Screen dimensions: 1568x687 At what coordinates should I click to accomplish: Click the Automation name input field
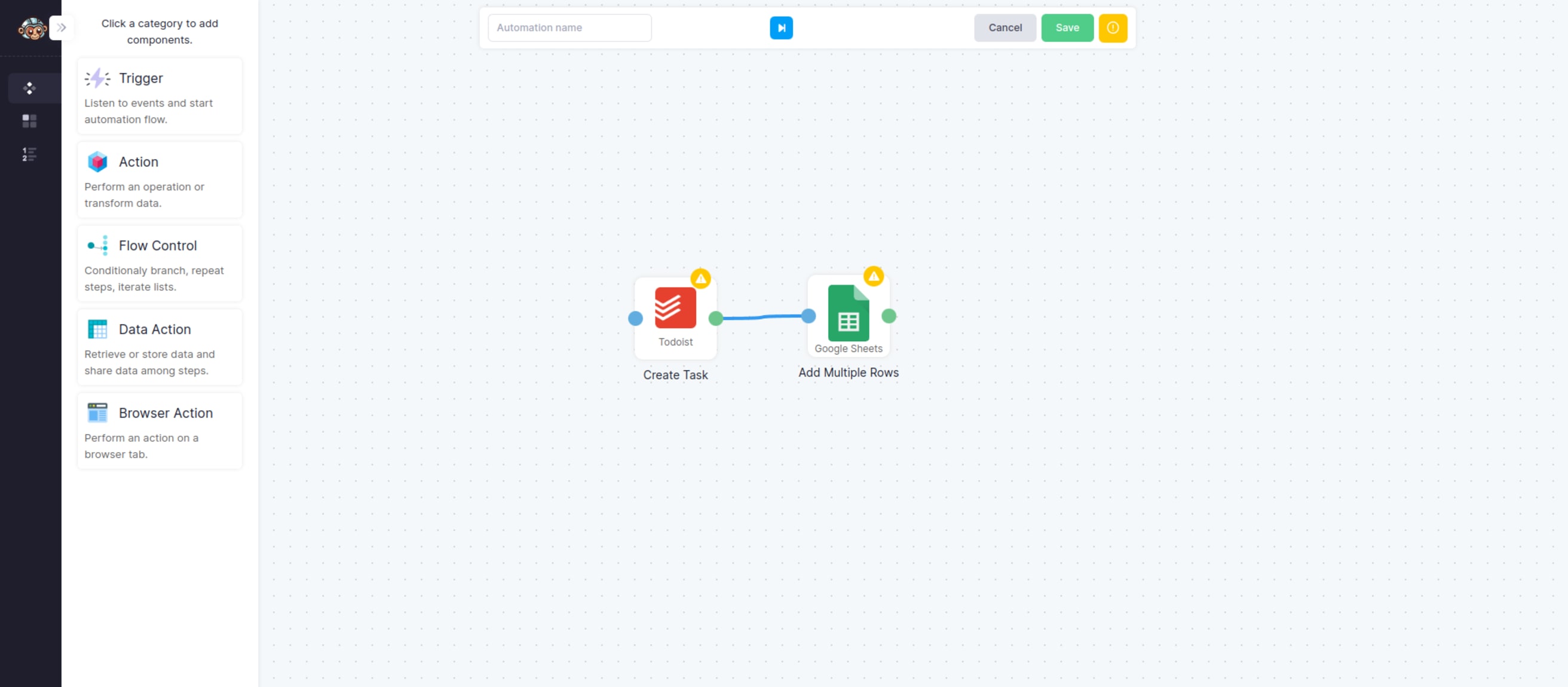point(569,28)
